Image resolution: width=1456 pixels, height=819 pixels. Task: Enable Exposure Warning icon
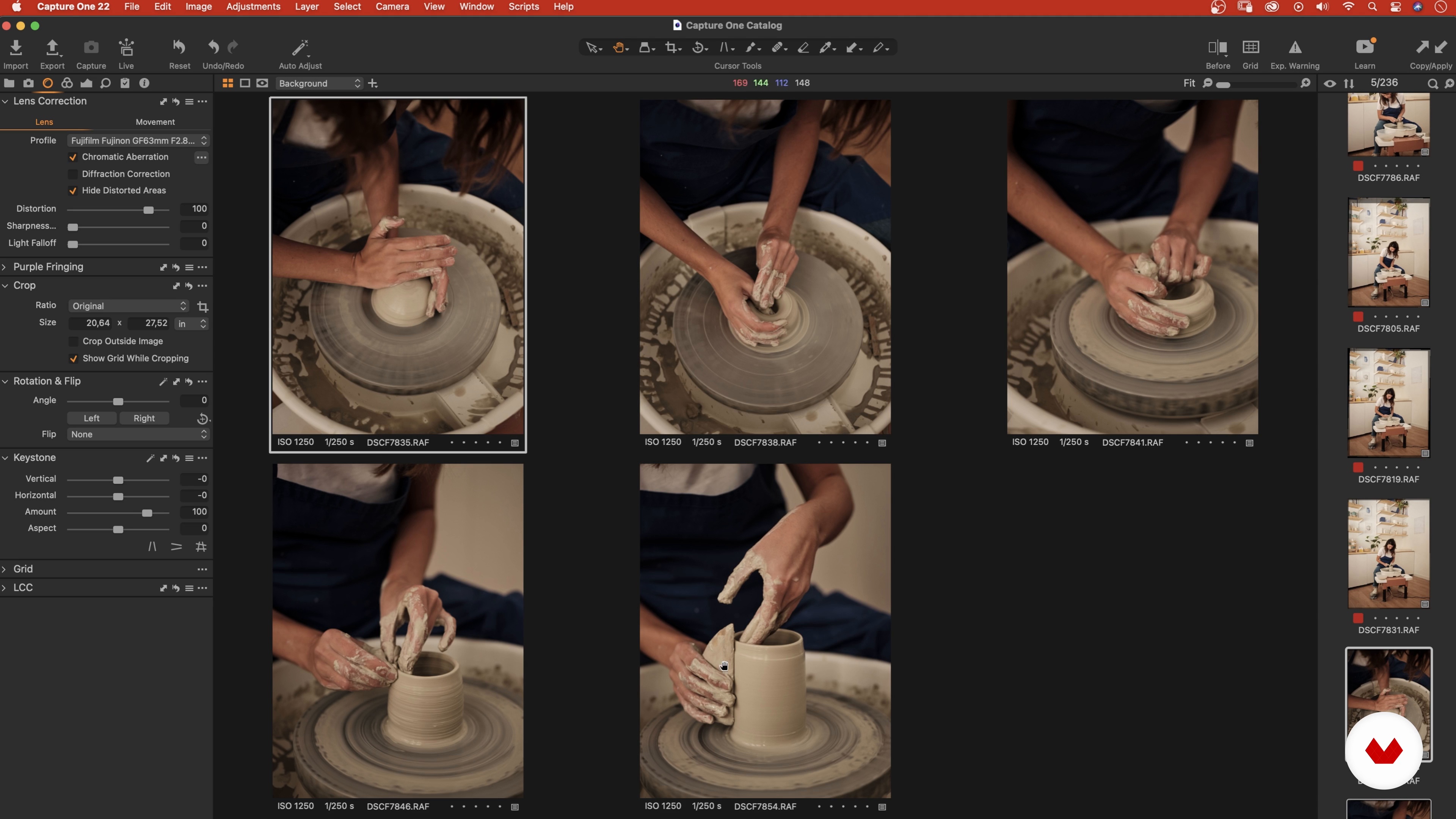click(x=1295, y=47)
